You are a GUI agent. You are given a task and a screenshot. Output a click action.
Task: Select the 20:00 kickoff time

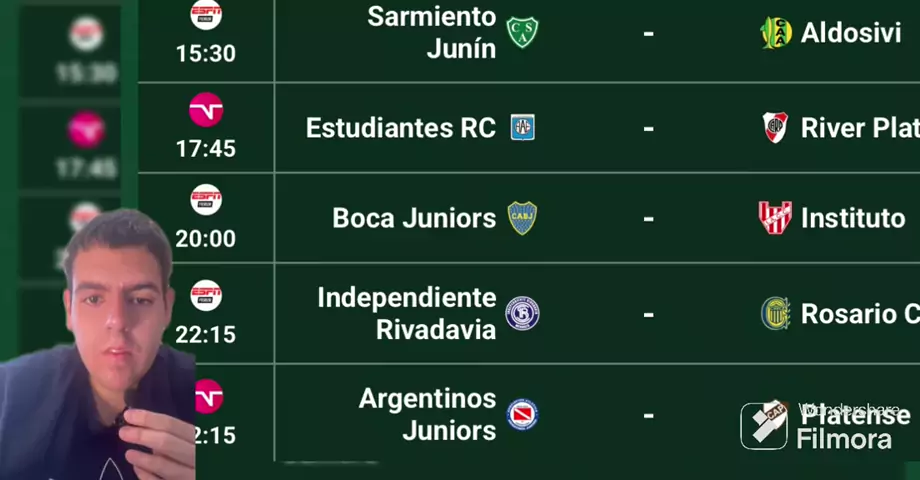pyautogui.click(x=206, y=239)
